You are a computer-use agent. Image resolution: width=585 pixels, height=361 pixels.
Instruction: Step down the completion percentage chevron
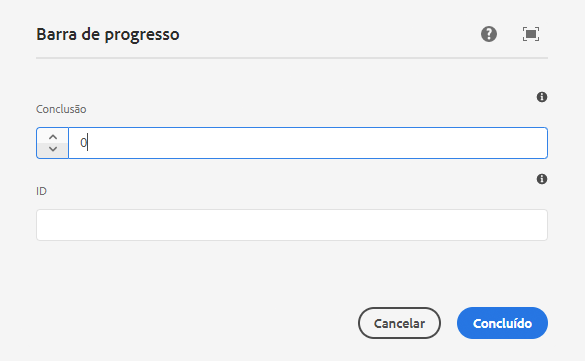[x=53, y=150]
